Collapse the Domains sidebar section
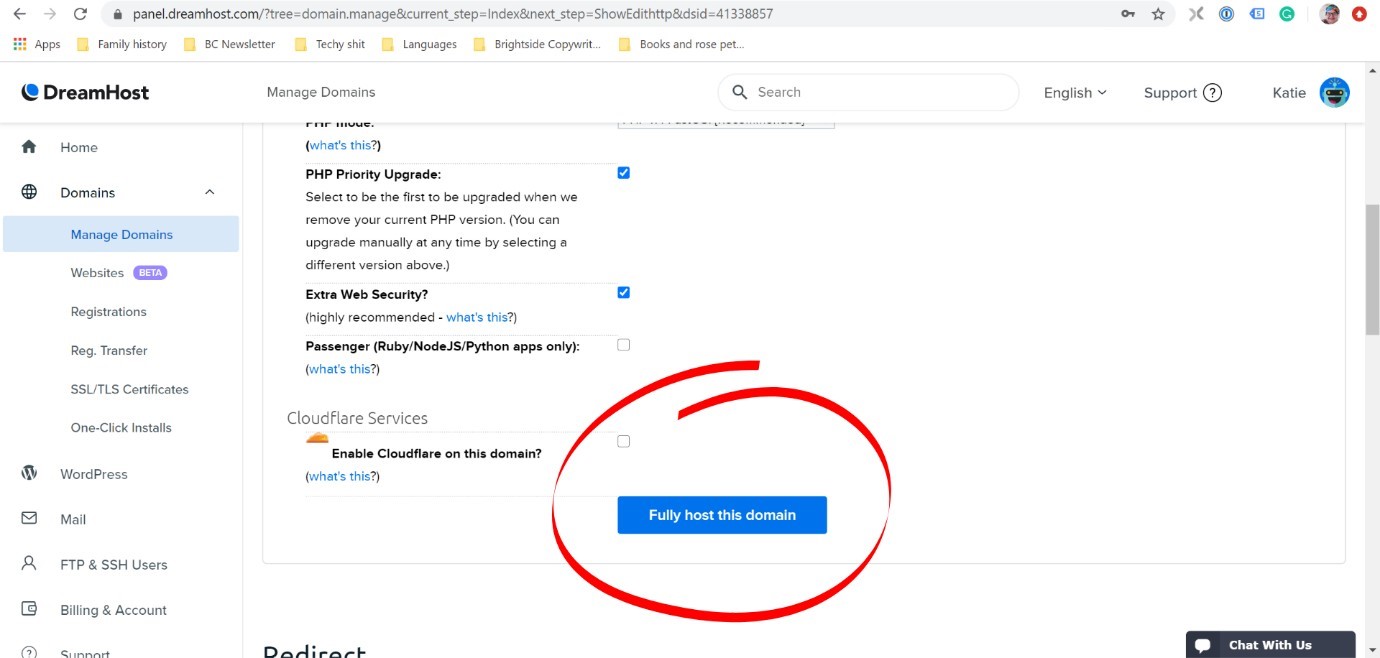The image size is (1380, 658). click(209, 191)
